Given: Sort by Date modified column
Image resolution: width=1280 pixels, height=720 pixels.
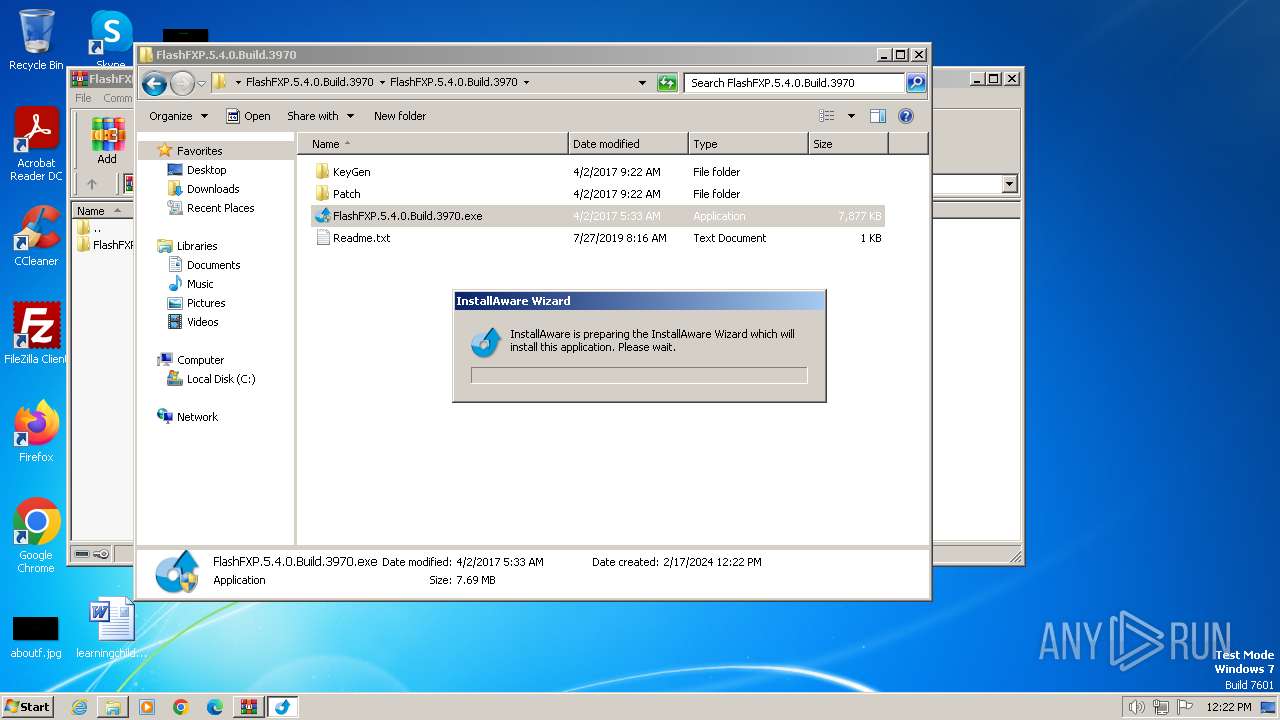Looking at the screenshot, I should [x=628, y=144].
